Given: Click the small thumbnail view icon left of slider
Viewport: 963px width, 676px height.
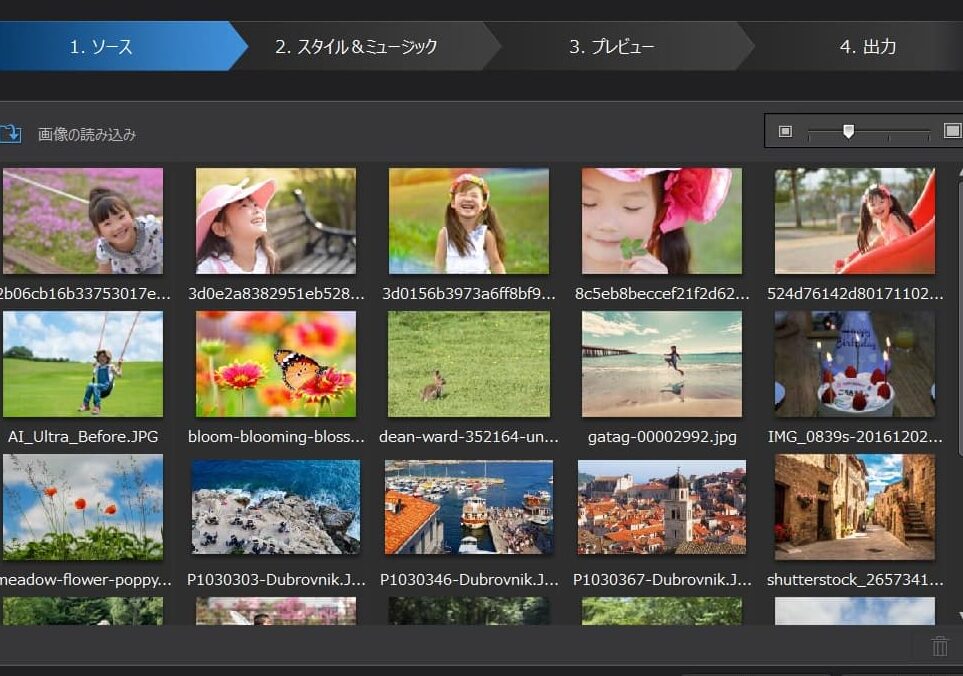Looking at the screenshot, I should pyautogui.click(x=786, y=130).
